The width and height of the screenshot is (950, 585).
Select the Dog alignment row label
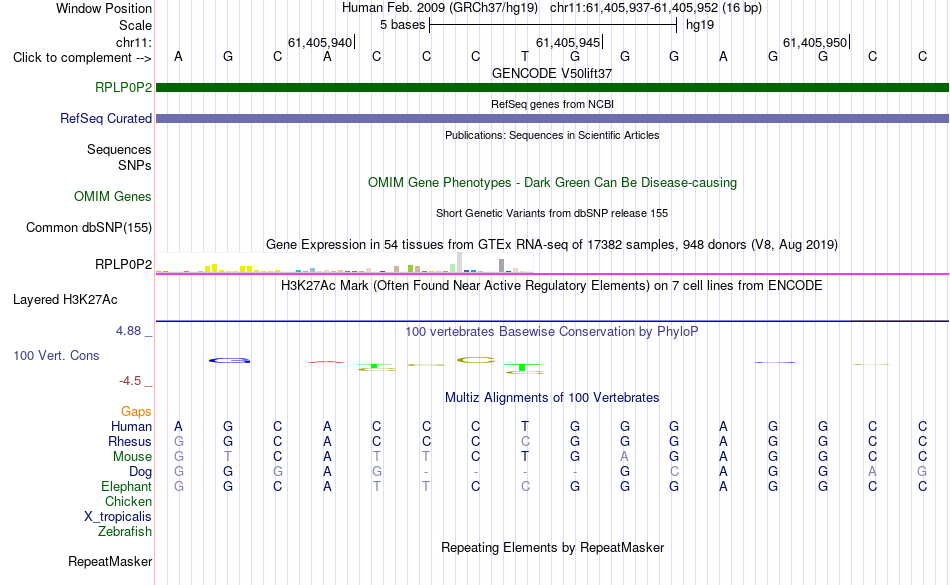coord(140,471)
